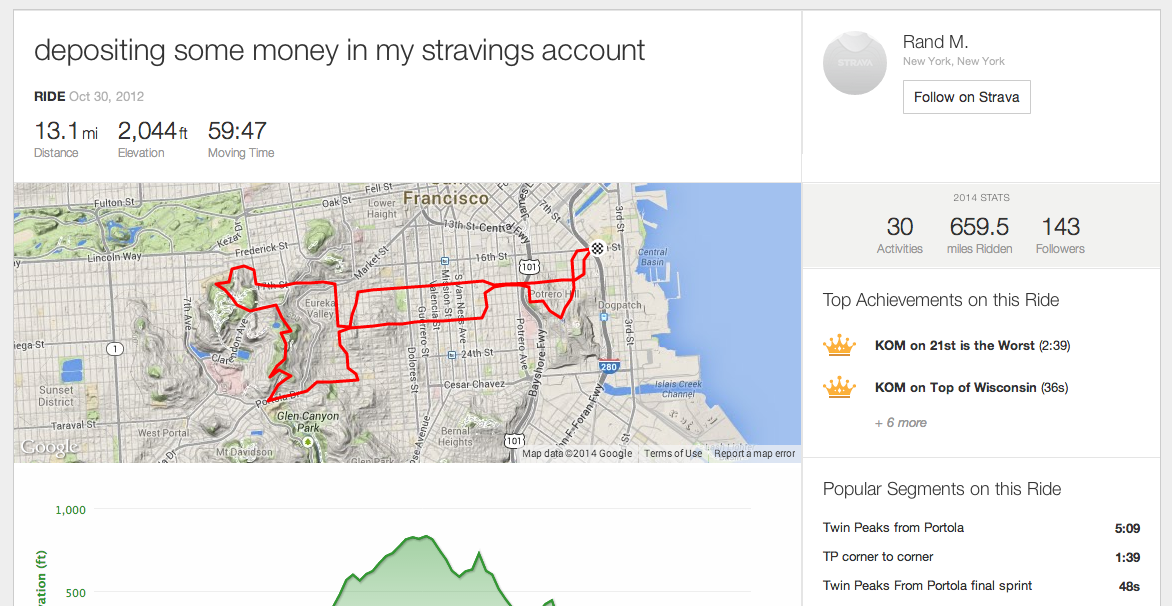Image resolution: width=1172 pixels, height=606 pixels.
Task: Expand the "+ 6 more" achievements
Action: tap(900, 423)
